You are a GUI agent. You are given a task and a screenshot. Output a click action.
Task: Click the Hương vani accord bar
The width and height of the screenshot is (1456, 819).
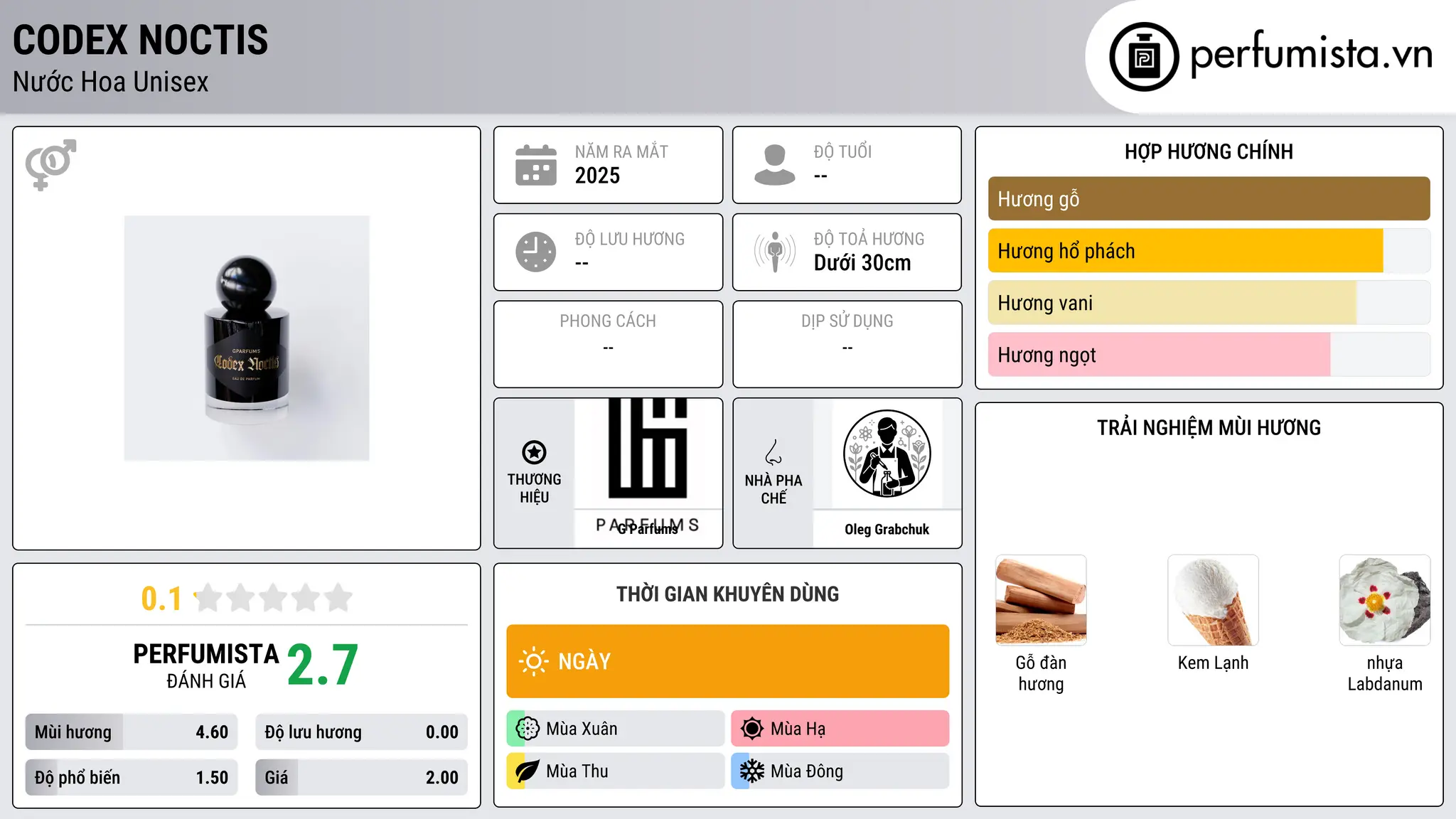pos(1209,303)
